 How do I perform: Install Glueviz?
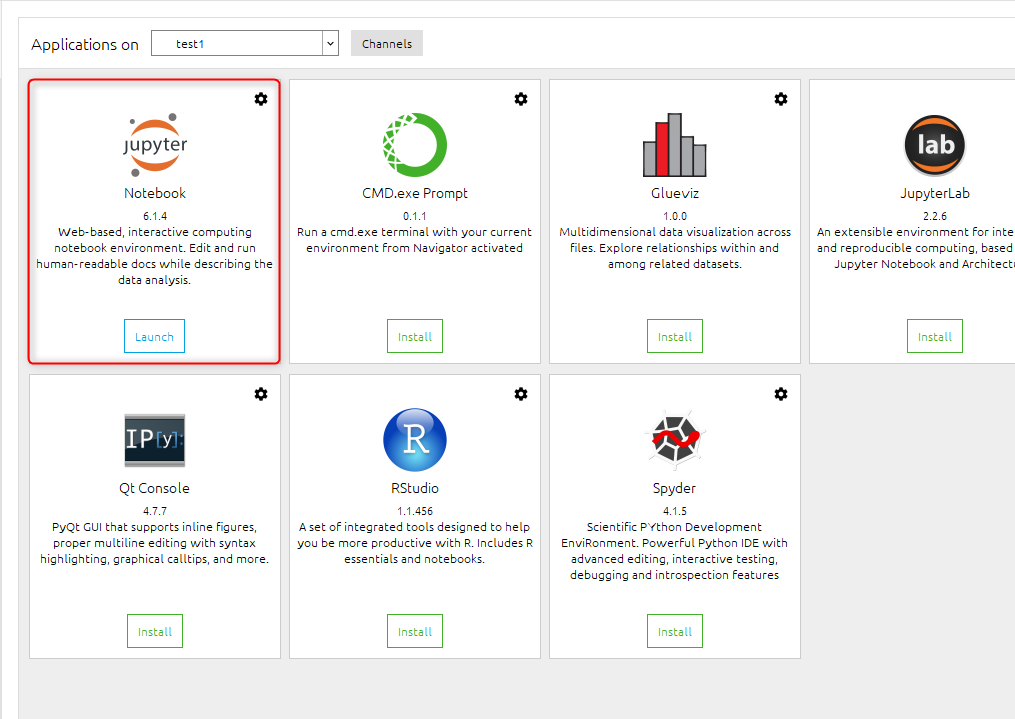(x=675, y=336)
